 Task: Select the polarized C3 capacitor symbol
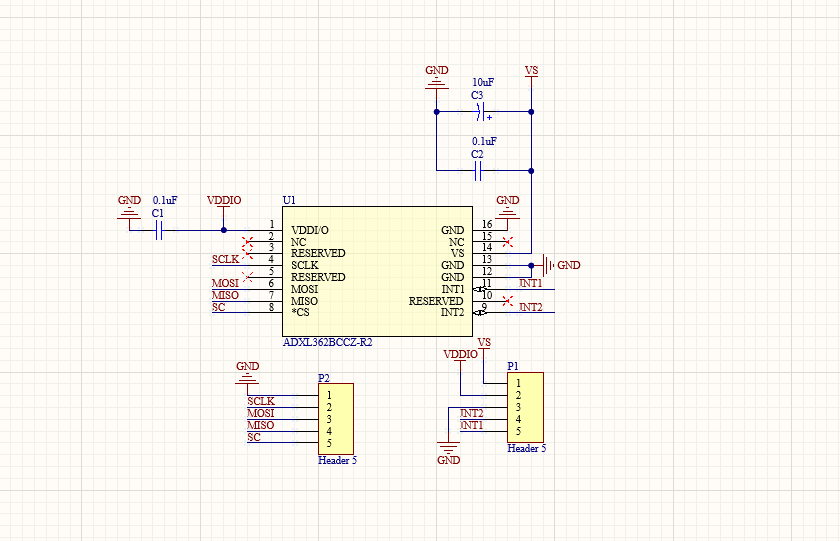pos(480,112)
